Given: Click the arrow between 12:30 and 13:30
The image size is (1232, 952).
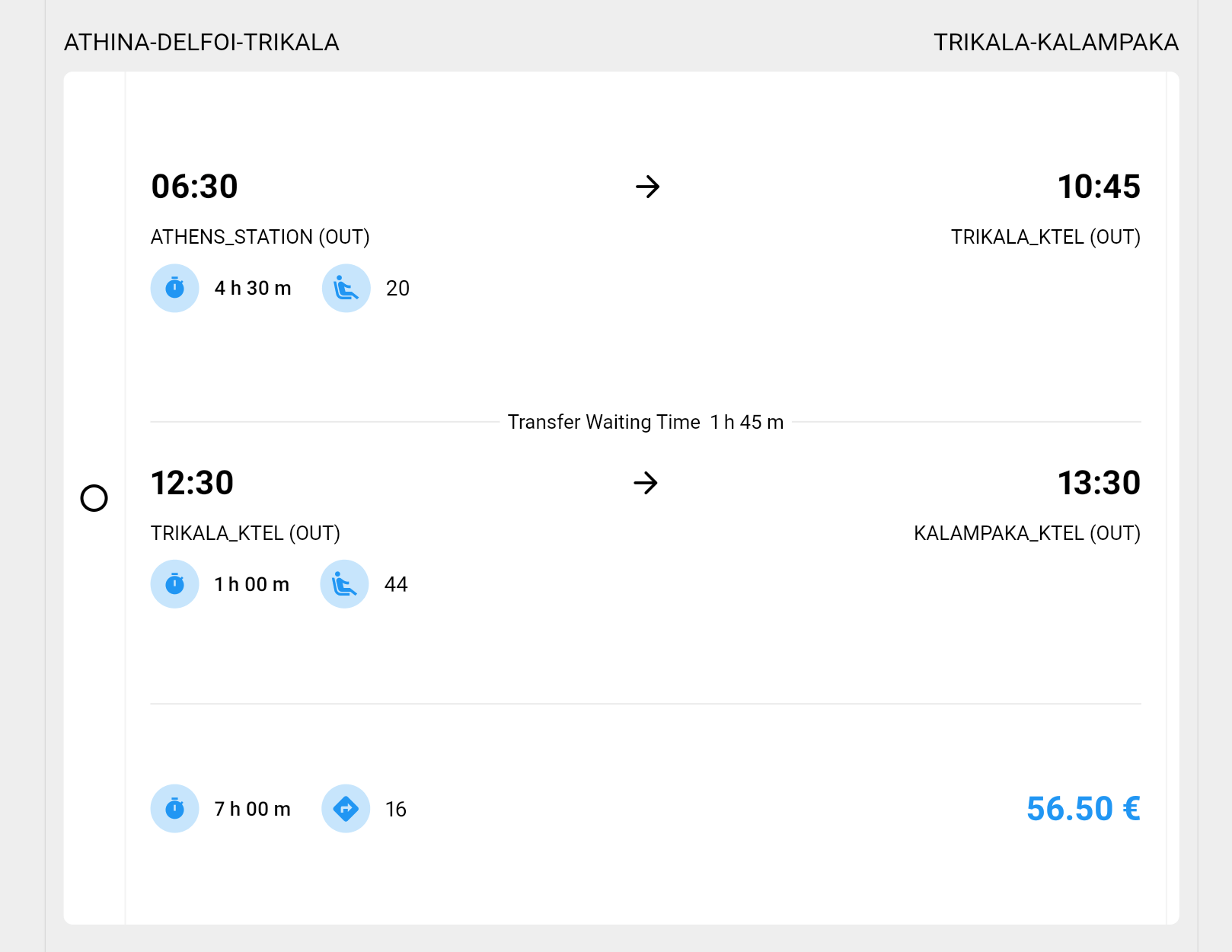Looking at the screenshot, I should (646, 483).
